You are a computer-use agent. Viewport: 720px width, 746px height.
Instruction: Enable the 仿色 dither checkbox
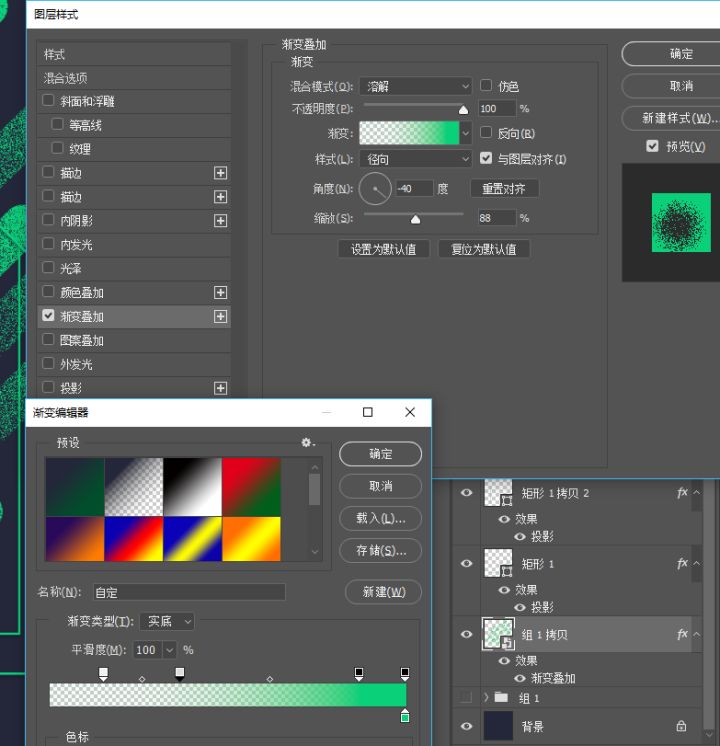tap(486, 86)
